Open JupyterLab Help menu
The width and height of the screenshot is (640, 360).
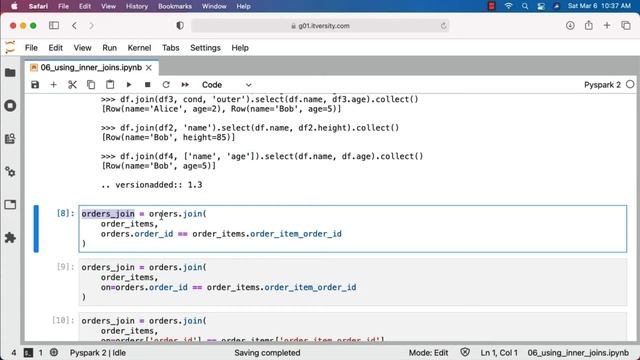point(240,48)
